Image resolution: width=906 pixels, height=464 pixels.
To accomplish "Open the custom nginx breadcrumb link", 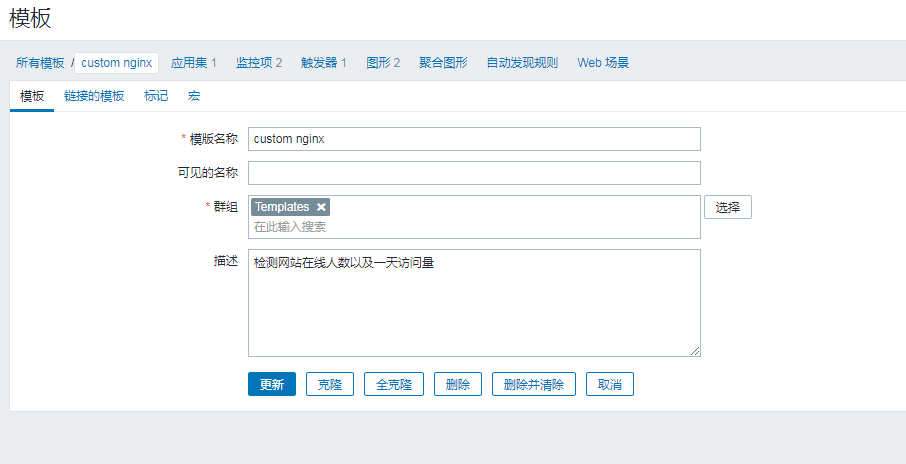I will (117, 63).
